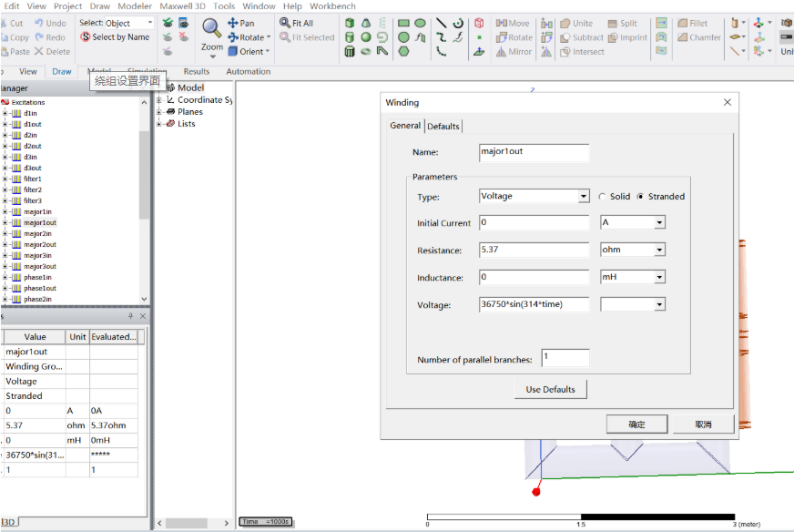Select the Stranded radio button

(641, 197)
